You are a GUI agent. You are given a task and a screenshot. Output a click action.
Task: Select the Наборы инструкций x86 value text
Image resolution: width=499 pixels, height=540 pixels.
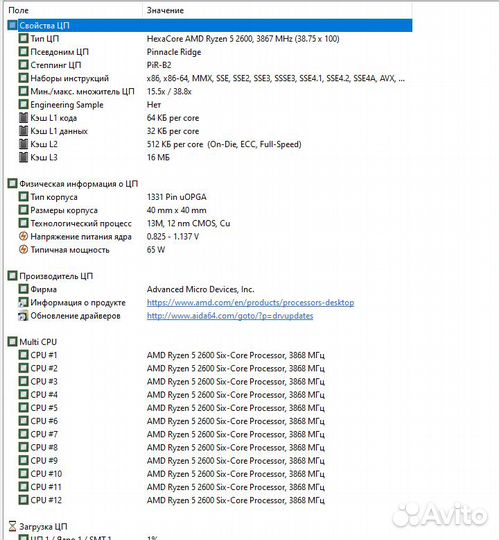point(276,79)
